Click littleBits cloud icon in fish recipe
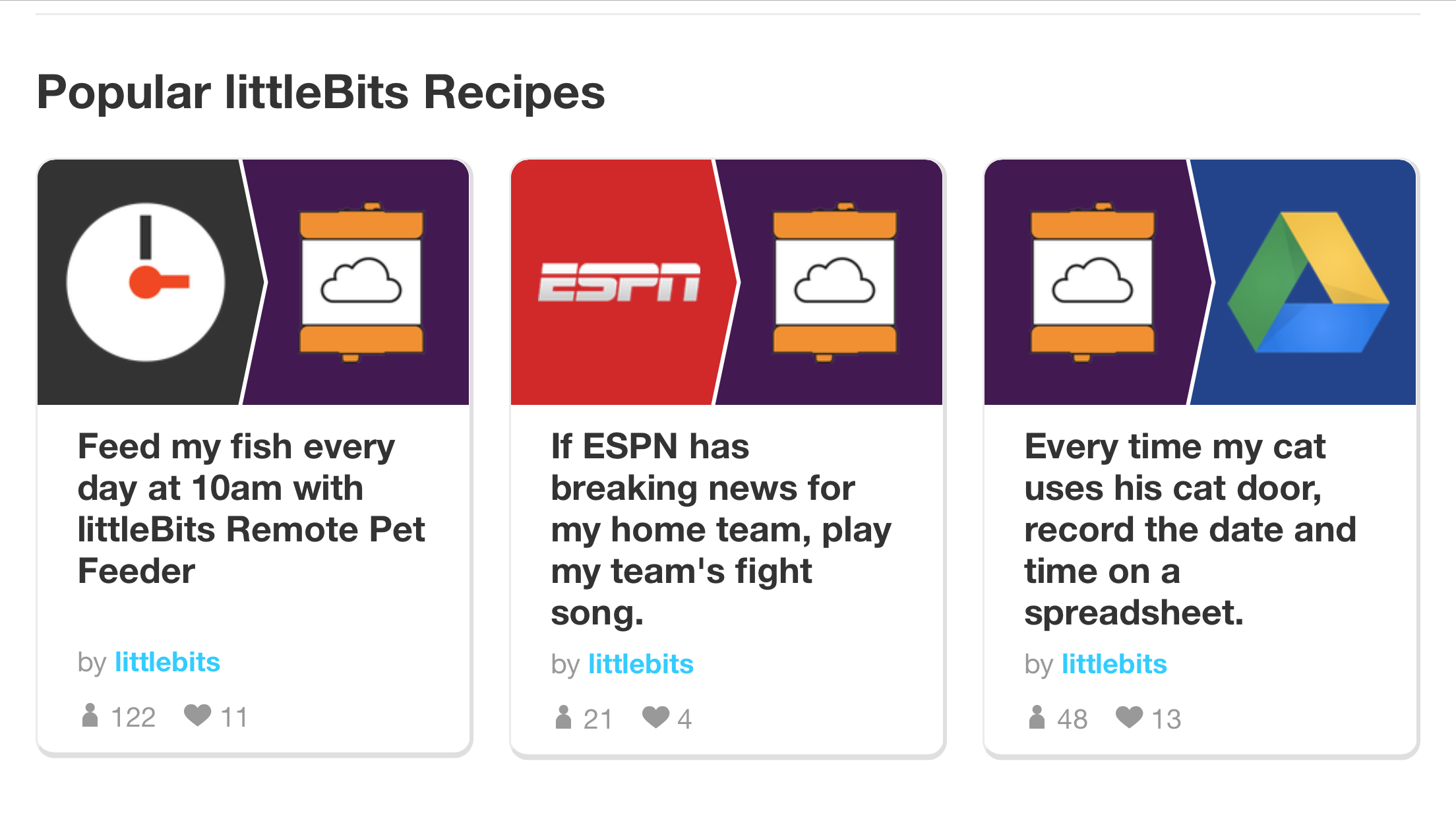Viewport: 1456px width, 819px height. 361,282
